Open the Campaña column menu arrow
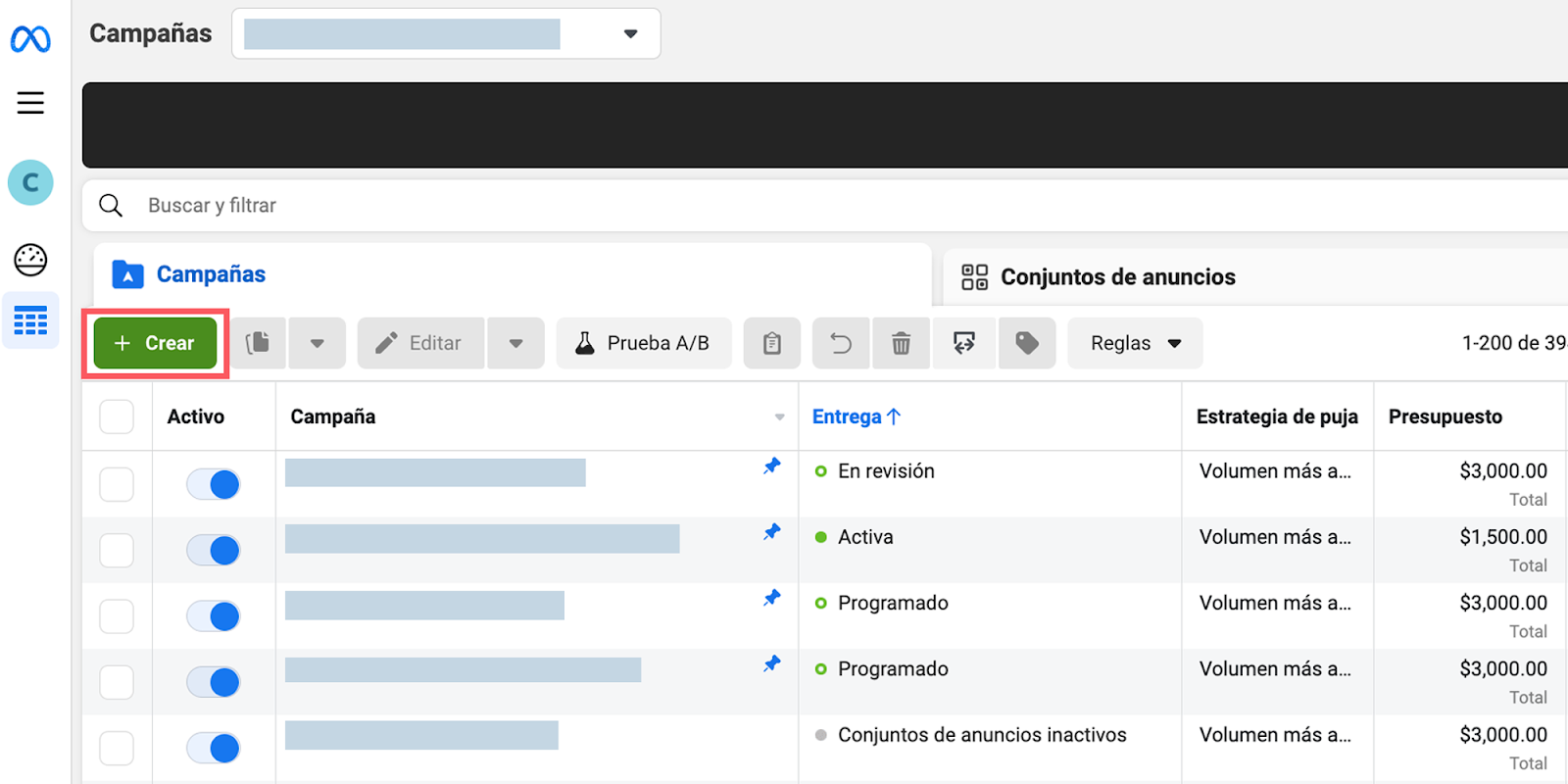Viewport: 1568px width, 784px height. click(x=780, y=416)
